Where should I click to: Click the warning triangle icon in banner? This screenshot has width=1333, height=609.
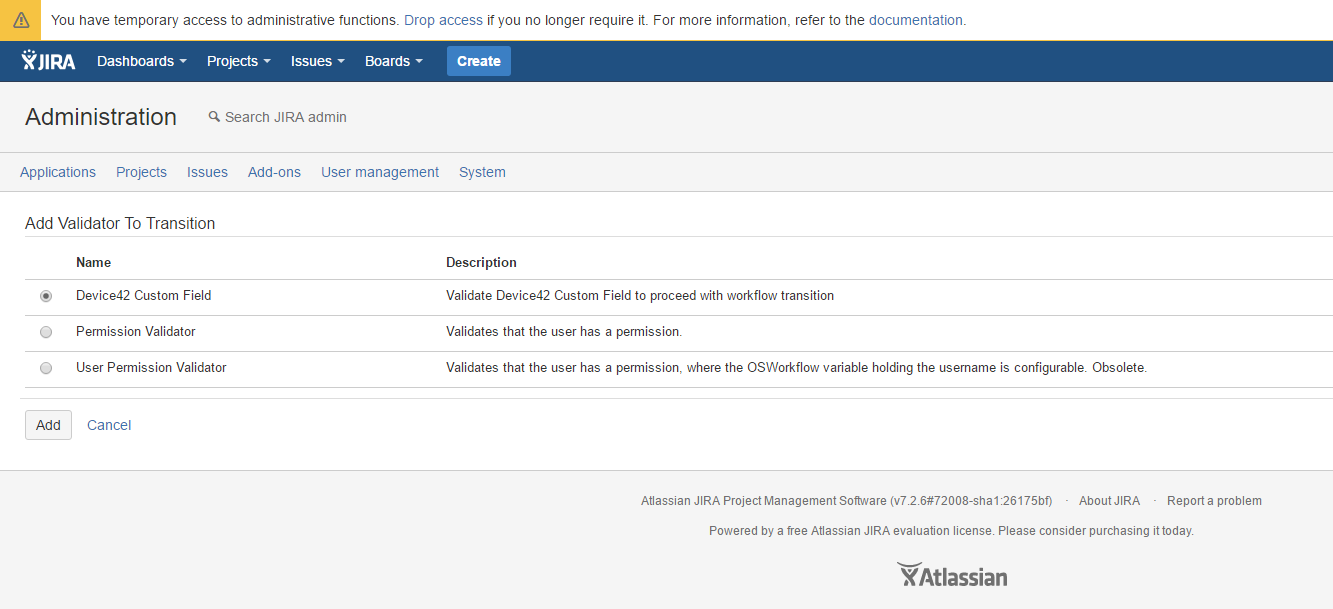[21, 20]
